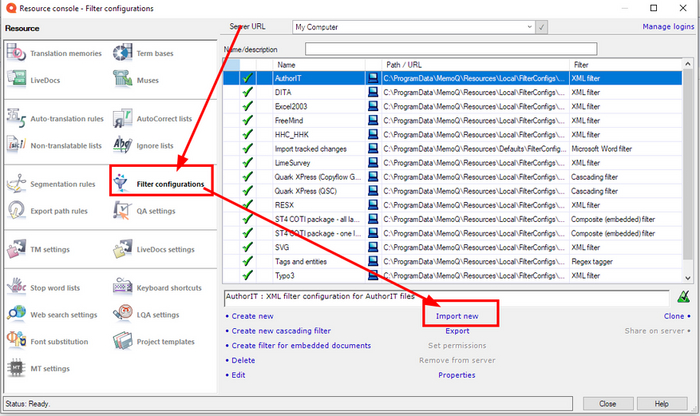Image resolution: width=700 pixels, height=416 pixels.
Task: Click the filter icon beside description box
Action: [x=682, y=297]
